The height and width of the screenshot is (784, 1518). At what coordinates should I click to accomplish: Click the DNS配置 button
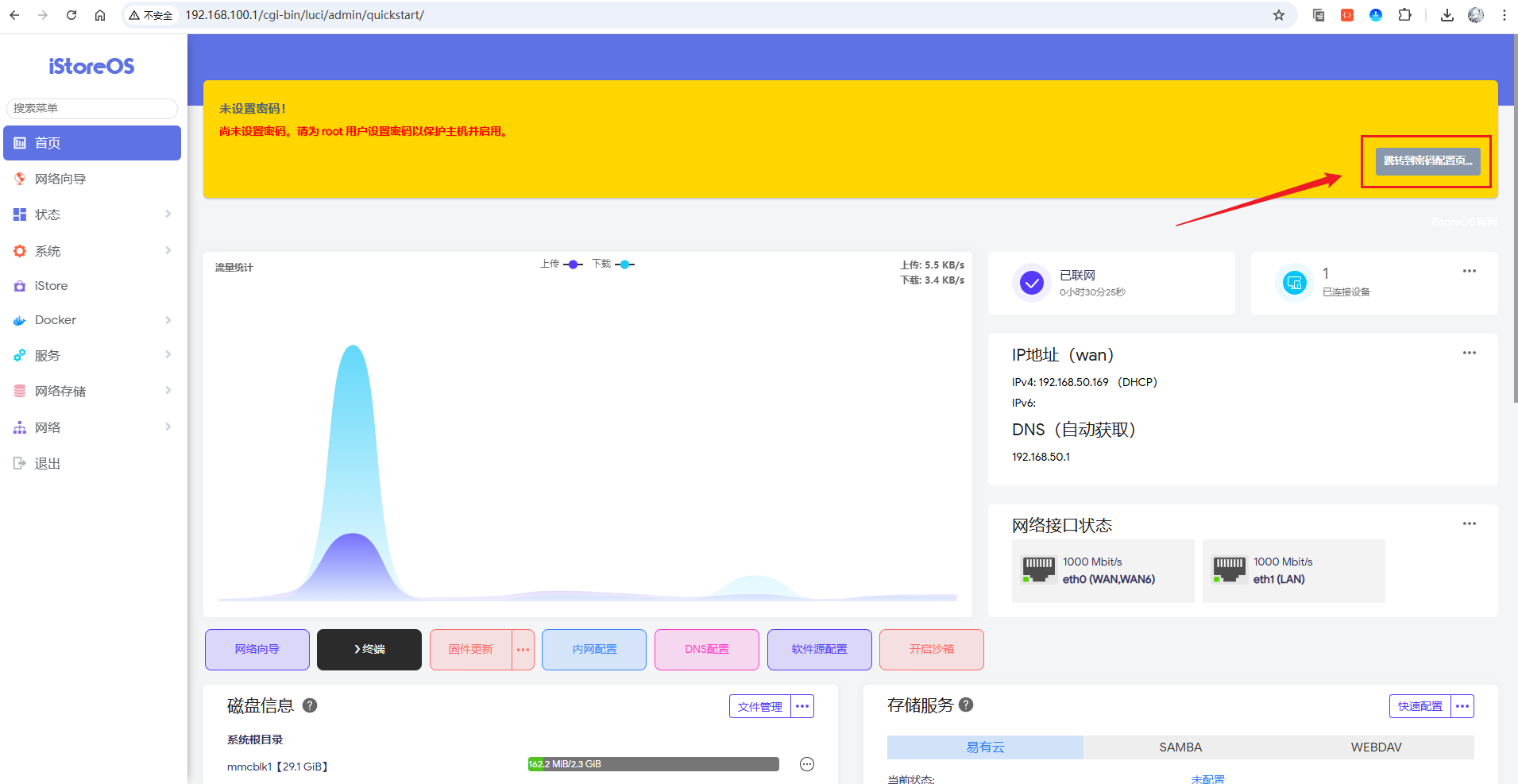click(x=707, y=650)
